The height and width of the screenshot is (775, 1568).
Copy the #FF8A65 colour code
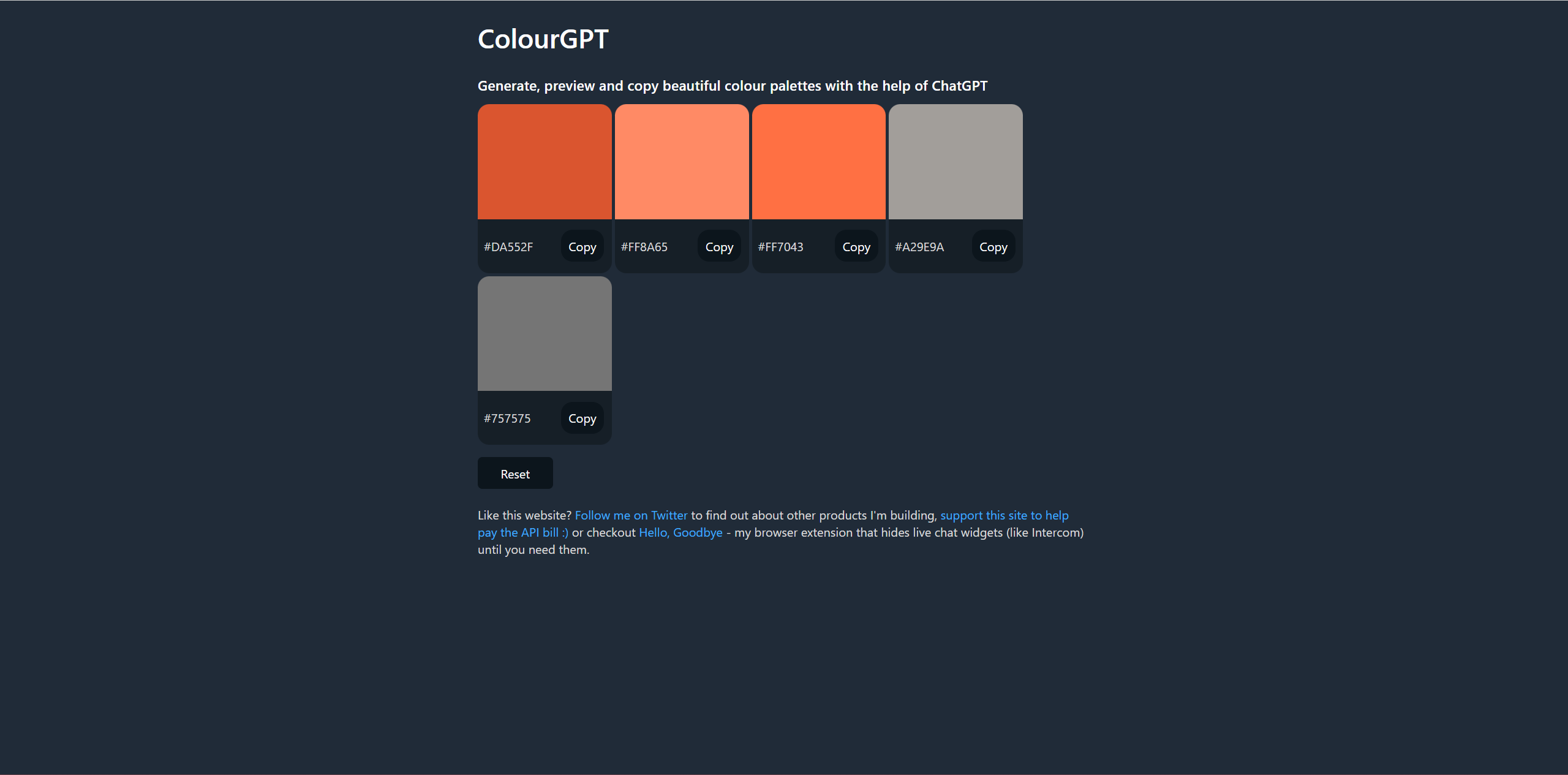(x=719, y=247)
